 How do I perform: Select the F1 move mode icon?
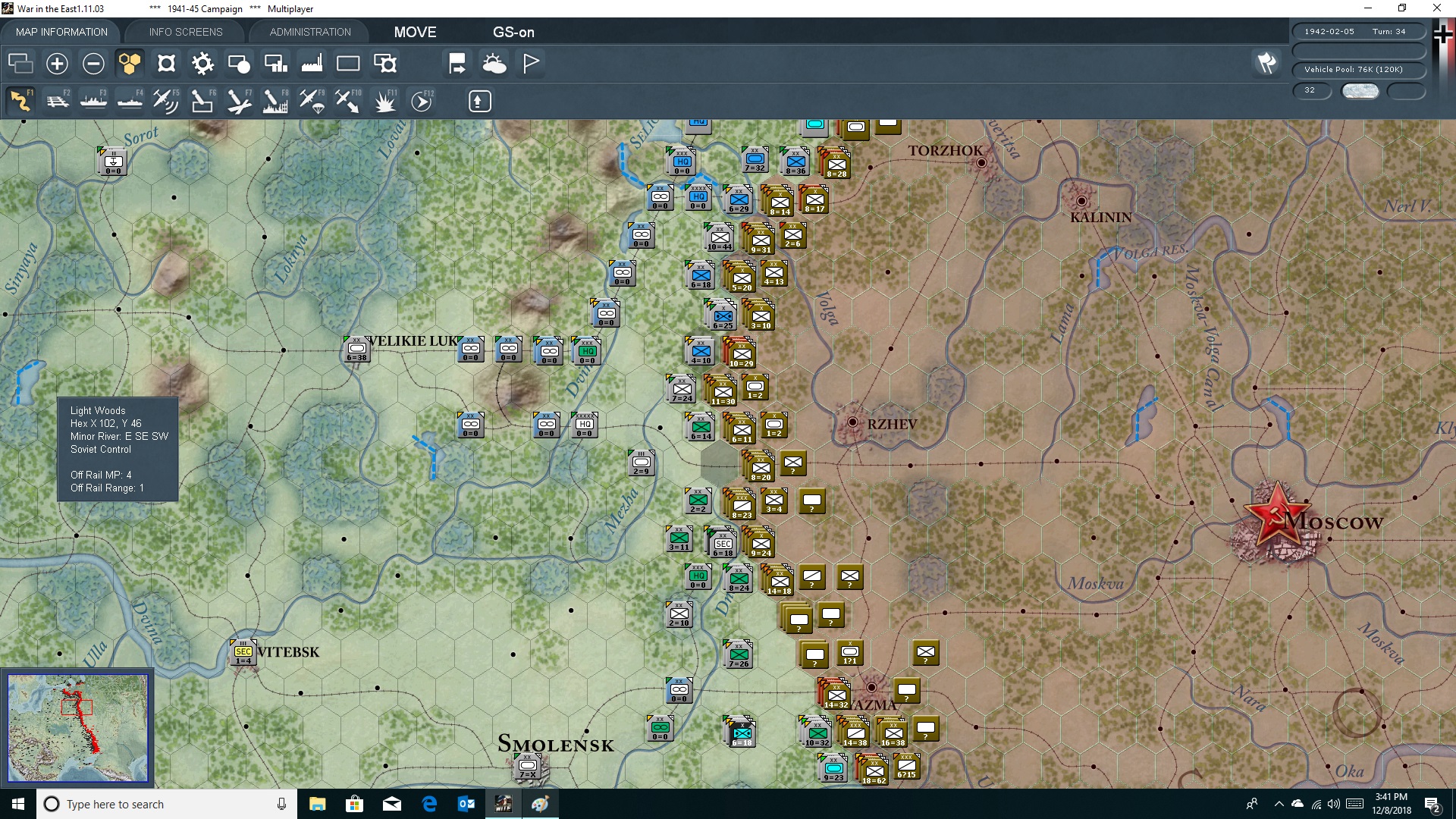20,101
